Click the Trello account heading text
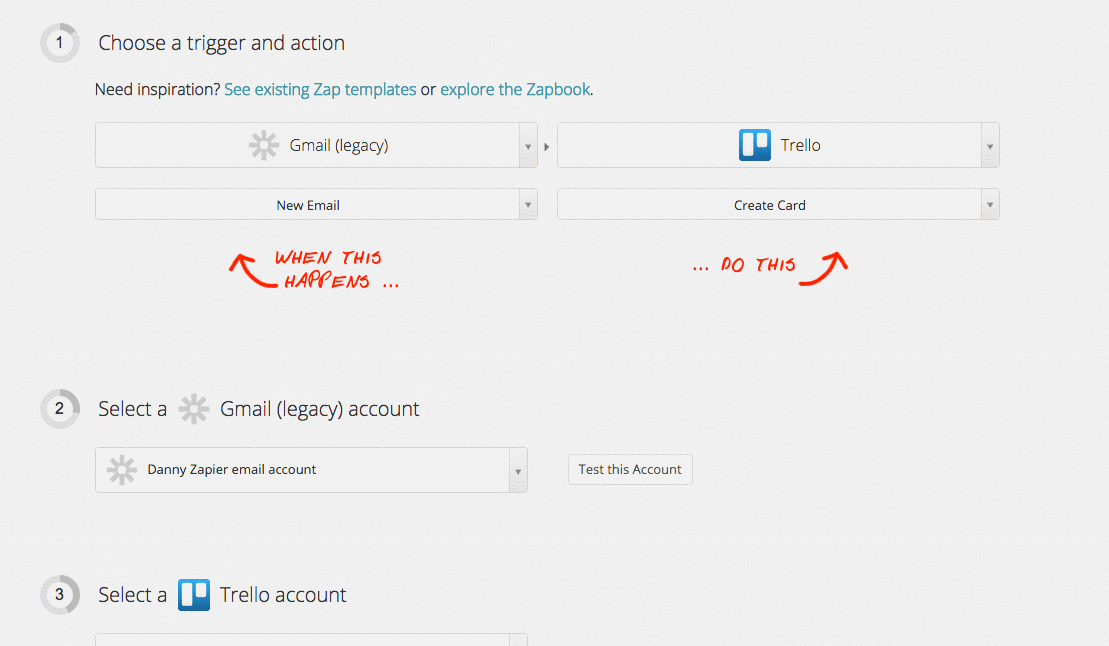Image resolution: width=1109 pixels, height=646 pixels. click(283, 595)
